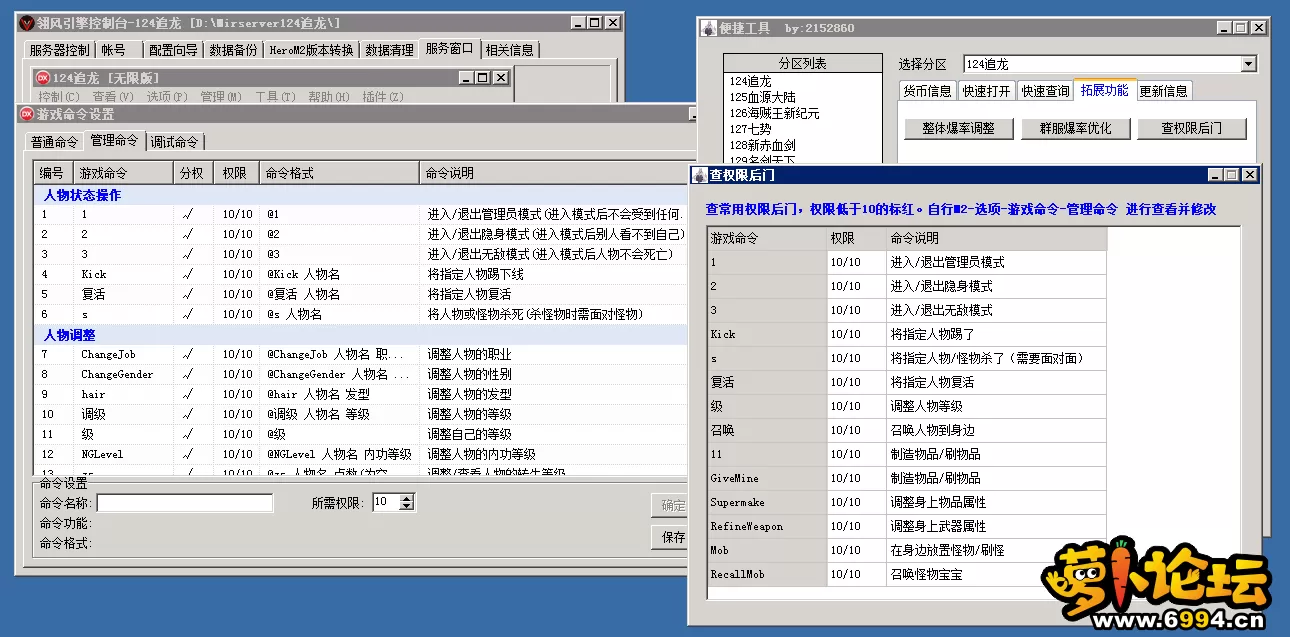Select the HeroM2版本转换 tab
1290x637 pixels.
click(x=311, y=50)
